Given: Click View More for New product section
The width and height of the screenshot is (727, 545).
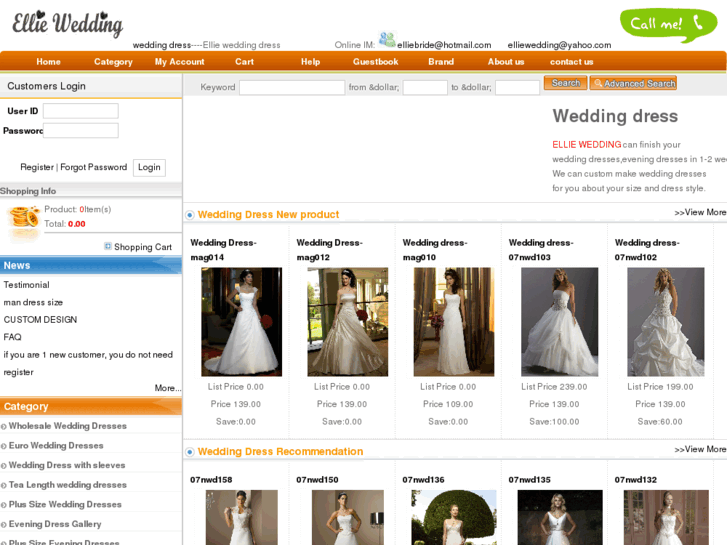Looking at the screenshot, I should 700,212.
